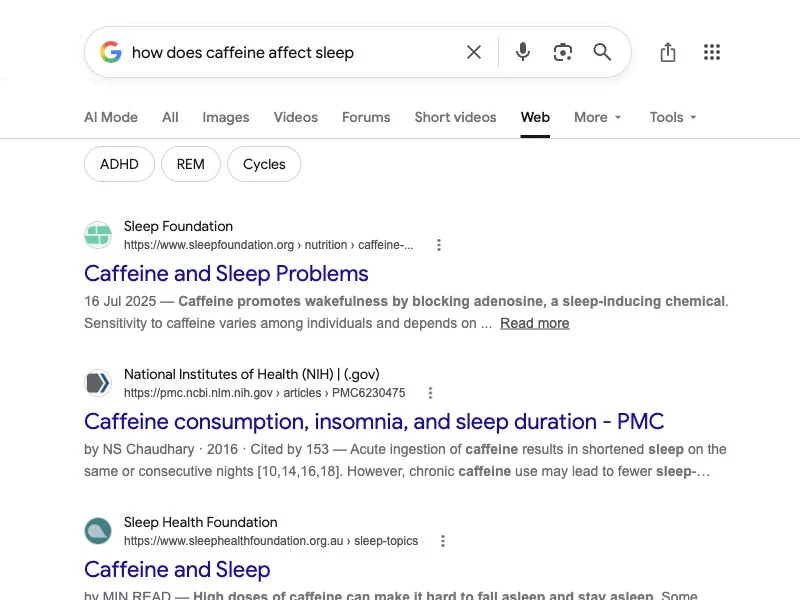Switch to AI Mode tab
Viewport: 800px width, 600px height.
(111, 117)
